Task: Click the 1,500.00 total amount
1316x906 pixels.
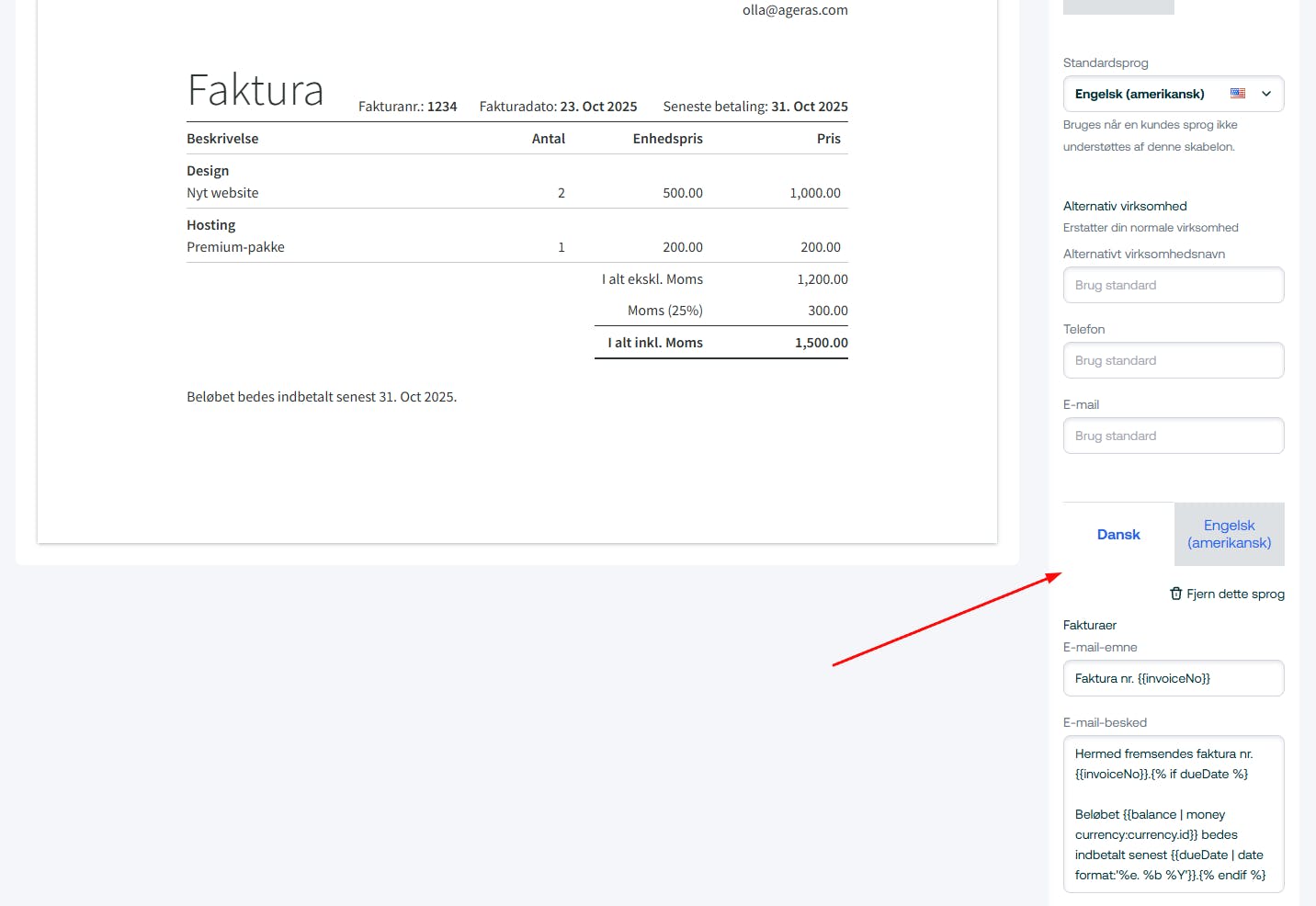Action: (821, 343)
